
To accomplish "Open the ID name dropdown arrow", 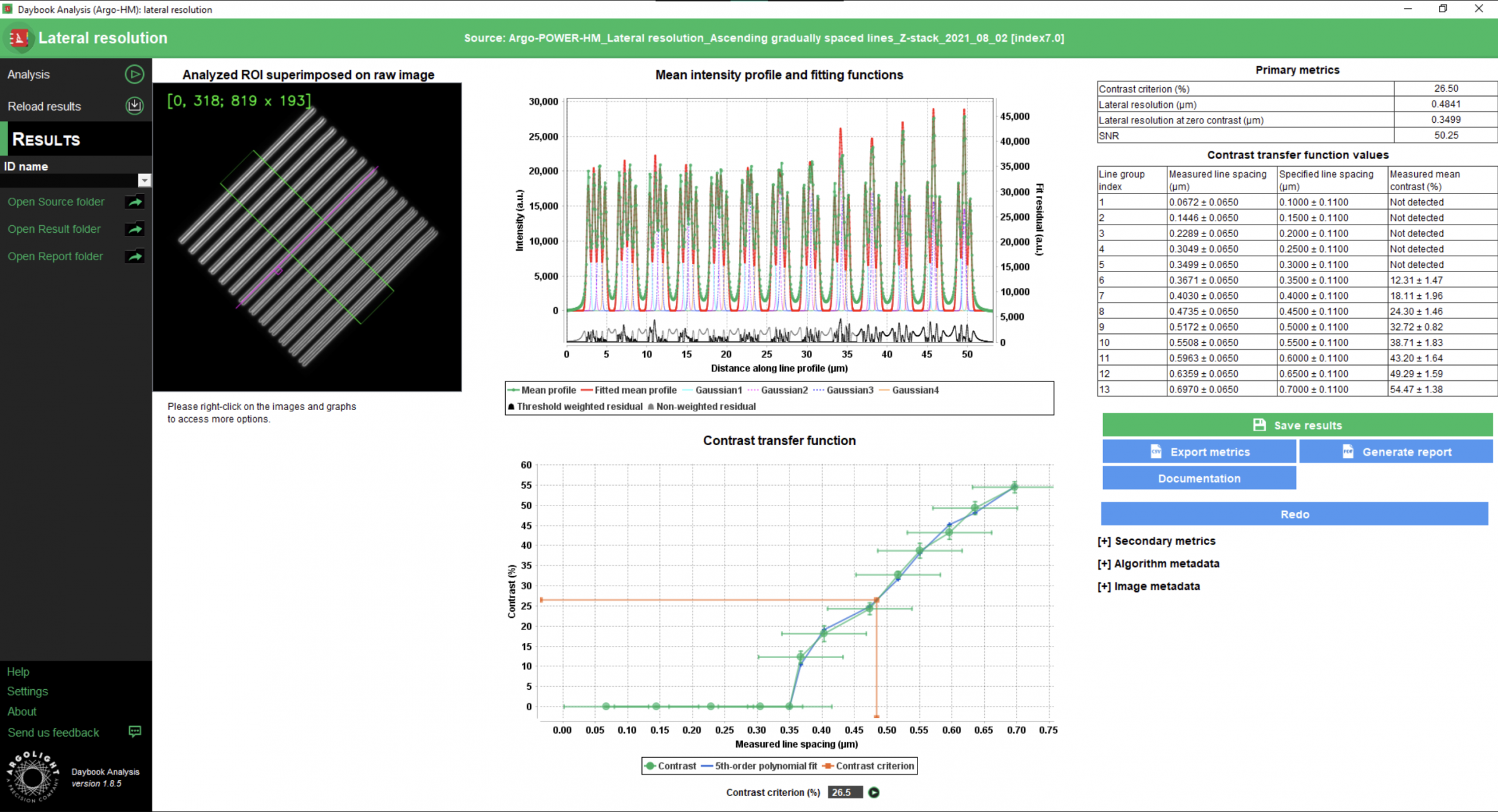I will 144,180.
